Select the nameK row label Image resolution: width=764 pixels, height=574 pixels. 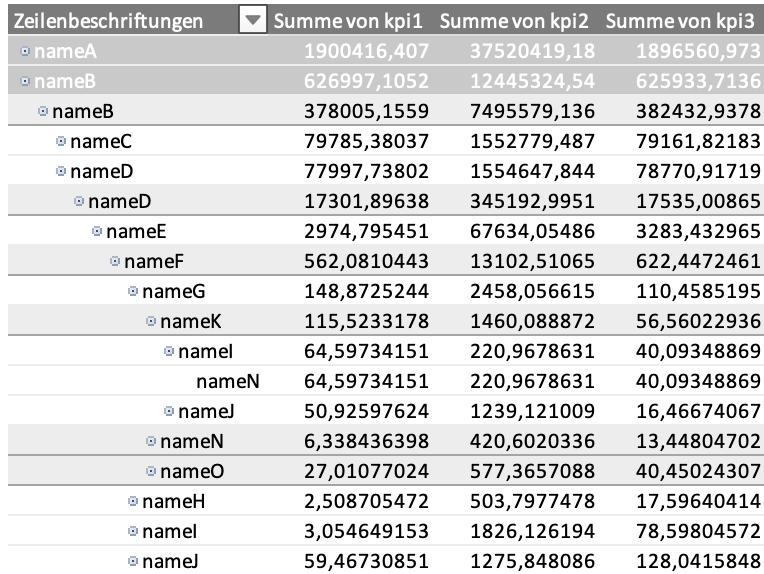[191, 322]
